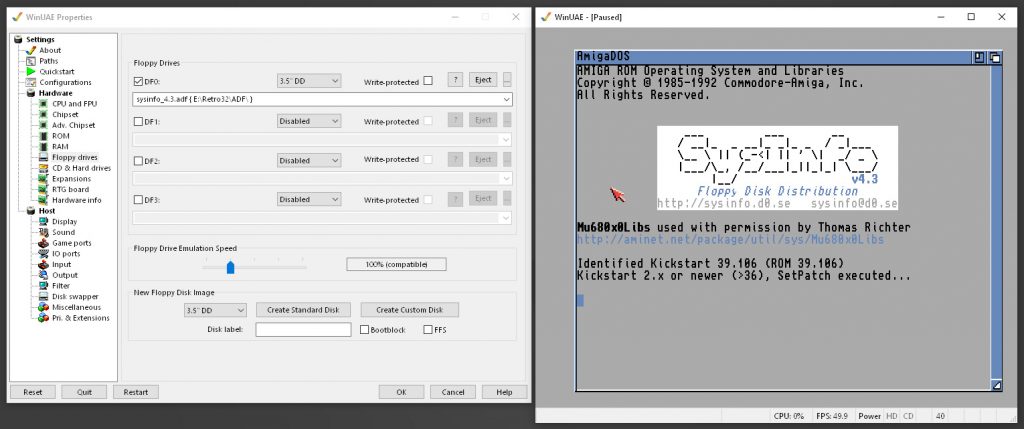Open Disk swapper icon

(43, 296)
